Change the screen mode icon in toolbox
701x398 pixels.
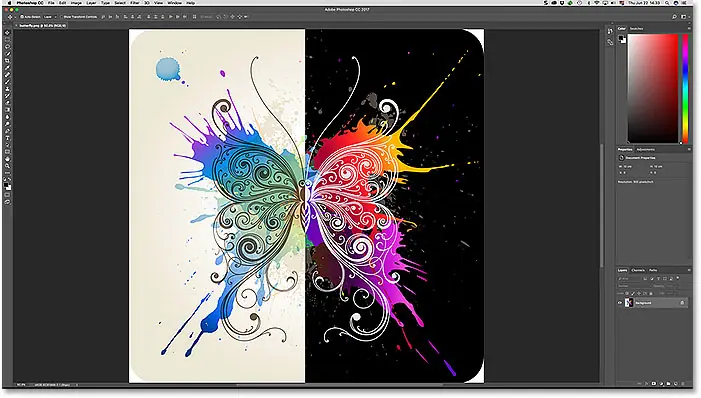pyautogui.click(x=7, y=202)
